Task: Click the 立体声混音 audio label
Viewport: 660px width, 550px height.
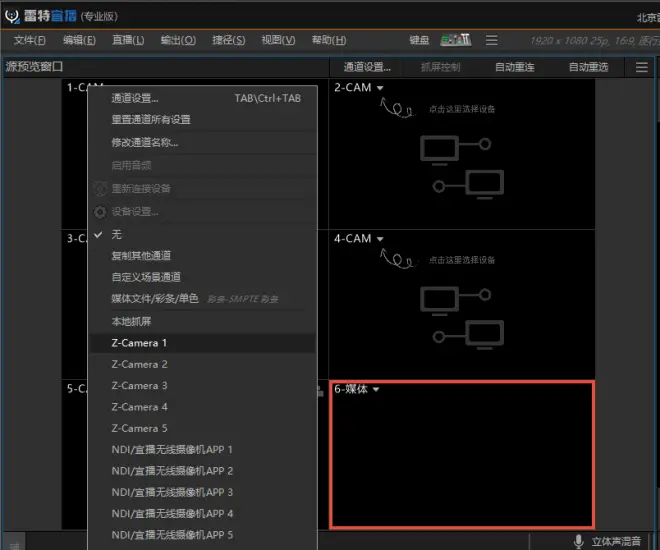Action: (616, 541)
